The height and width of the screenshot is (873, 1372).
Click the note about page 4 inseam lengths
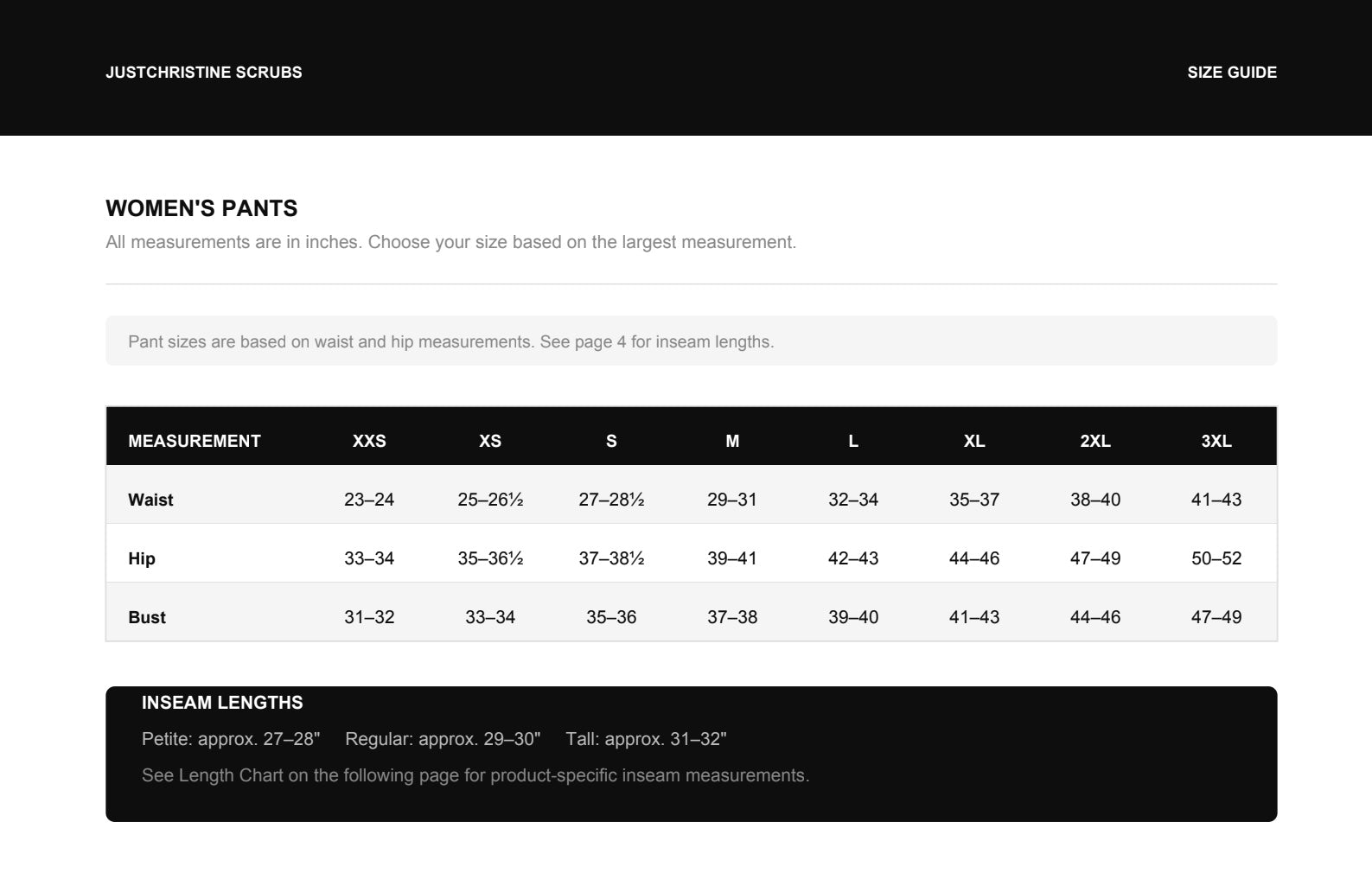click(450, 341)
